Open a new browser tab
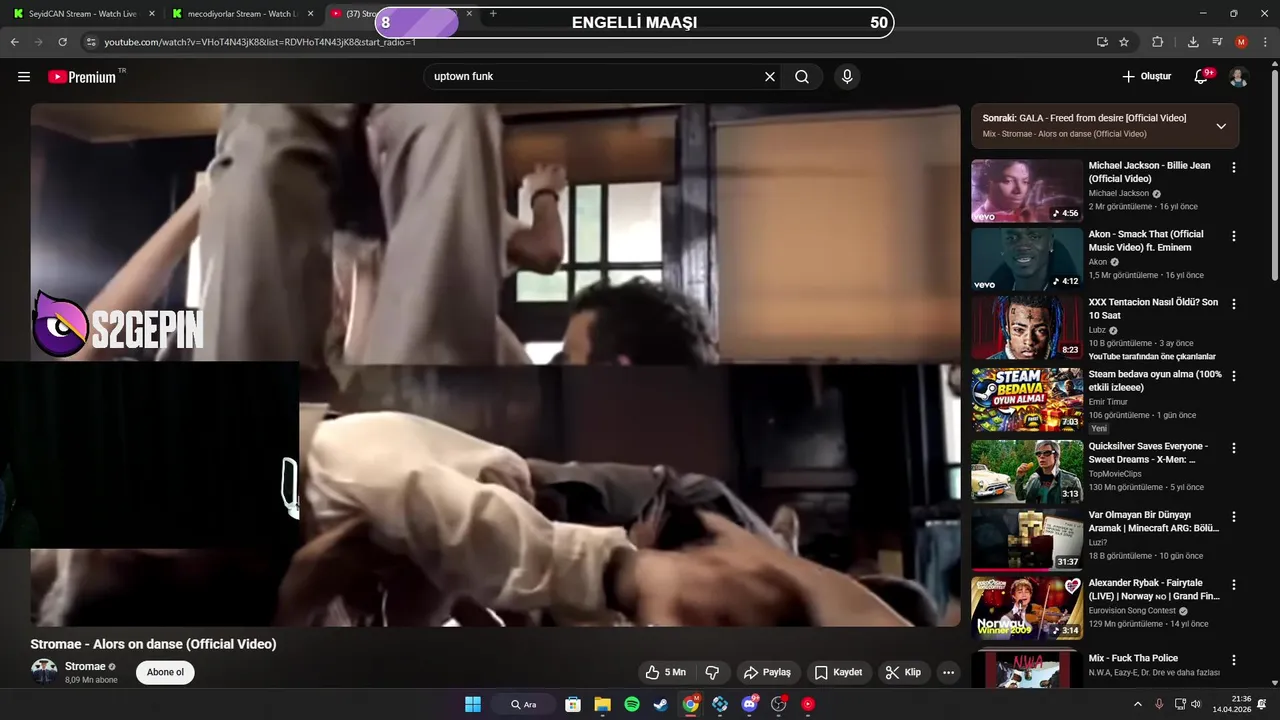This screenshot has height=720, width=1280. coord(493,14)
